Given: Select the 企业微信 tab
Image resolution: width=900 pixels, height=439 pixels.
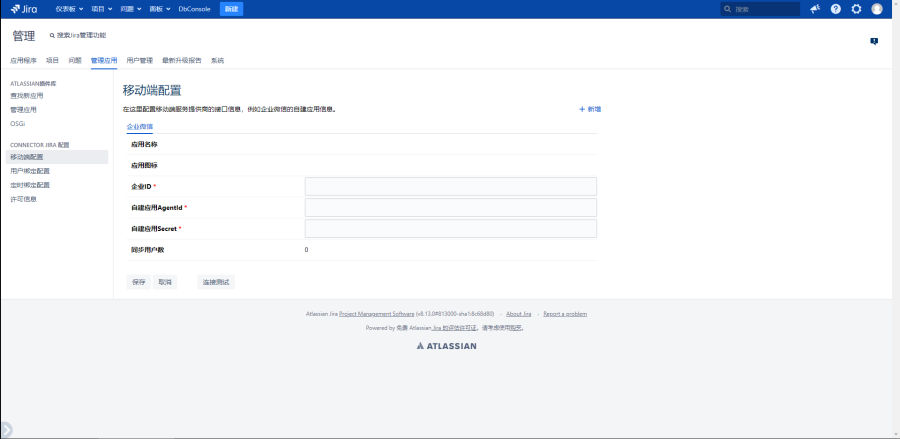Looking at the screenshot, I should 140,126.
